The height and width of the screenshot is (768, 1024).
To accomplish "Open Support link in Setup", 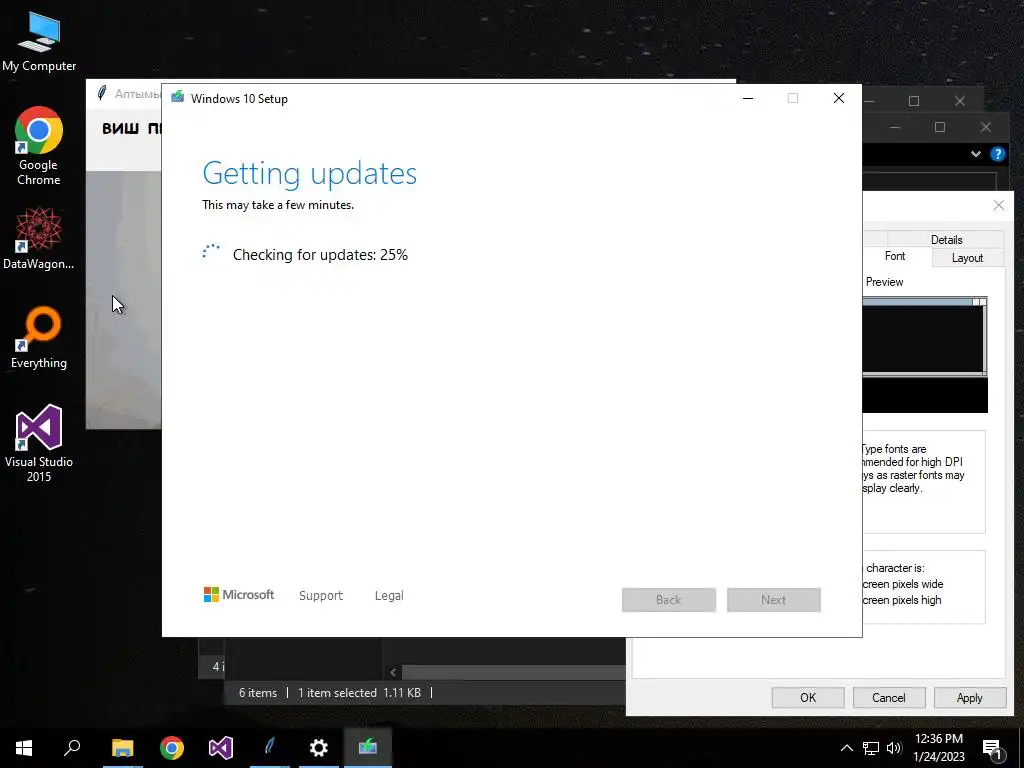I will 321,596.
